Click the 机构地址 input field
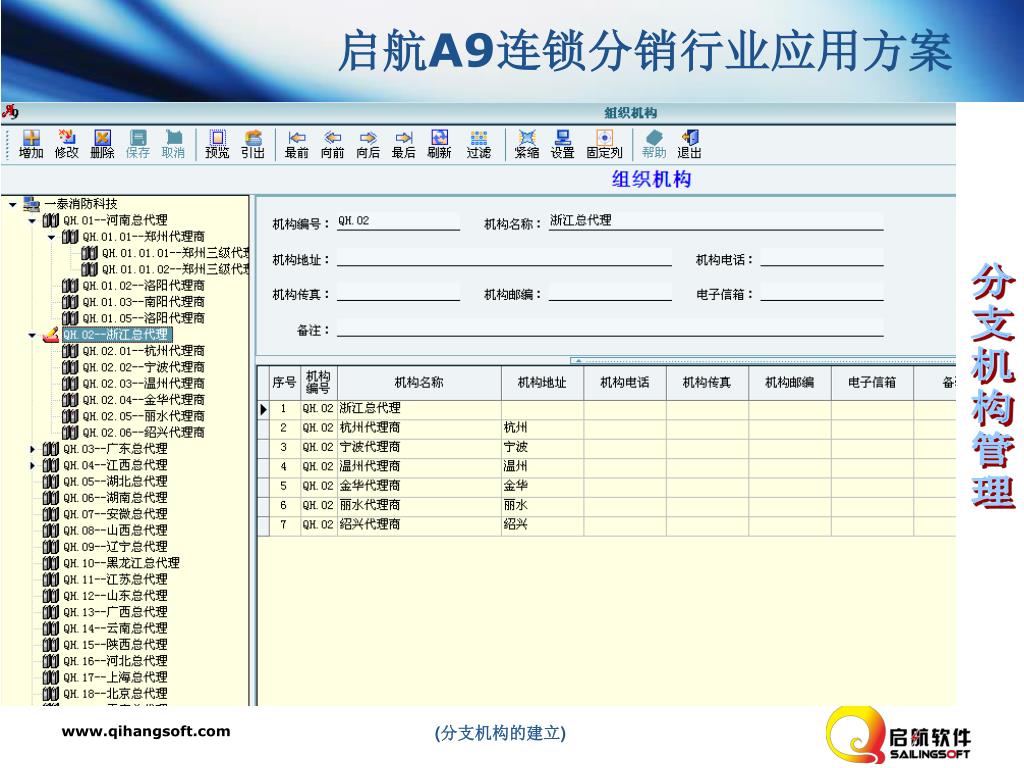This screenshot has height=768, width=1024. pyautogui.click(x=504, y=258)
